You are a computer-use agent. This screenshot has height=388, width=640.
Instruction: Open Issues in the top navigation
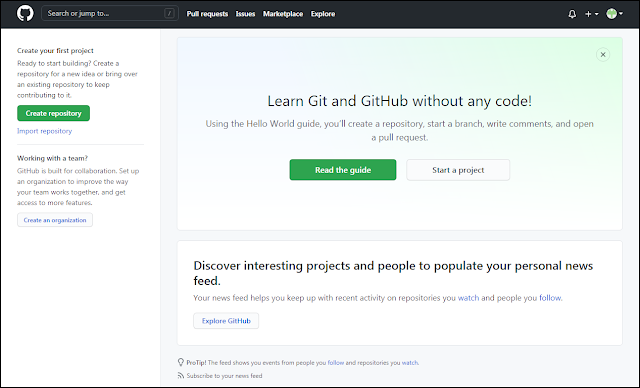(x=245, y=14)
